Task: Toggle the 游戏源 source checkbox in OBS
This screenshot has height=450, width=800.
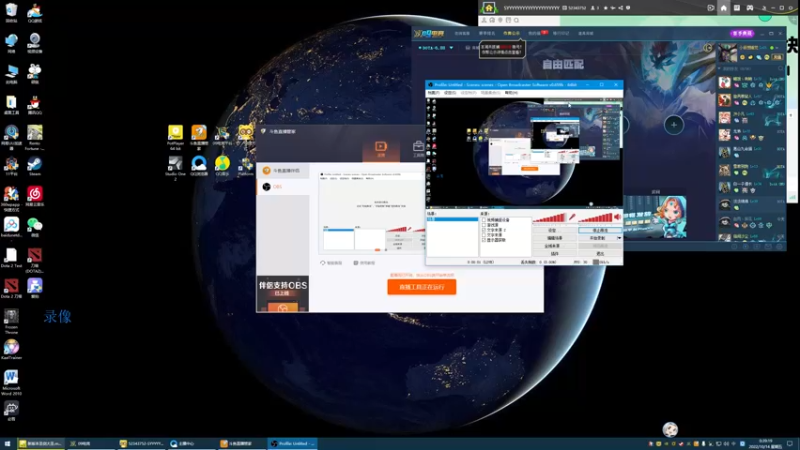Action: coord(484,225)
